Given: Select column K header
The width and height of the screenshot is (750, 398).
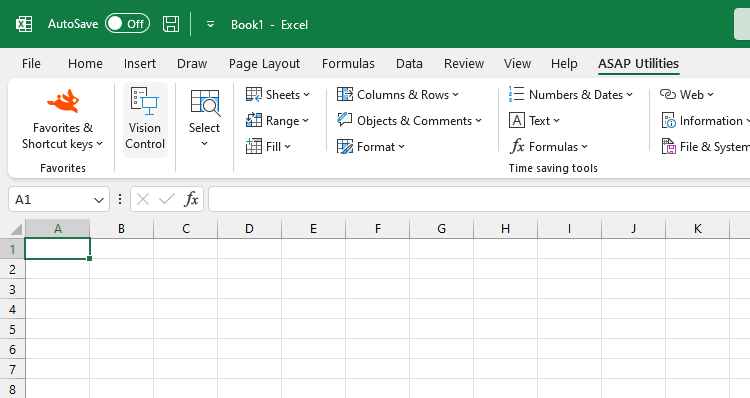Looking at the screenshot, I should (x=698, y=229).
